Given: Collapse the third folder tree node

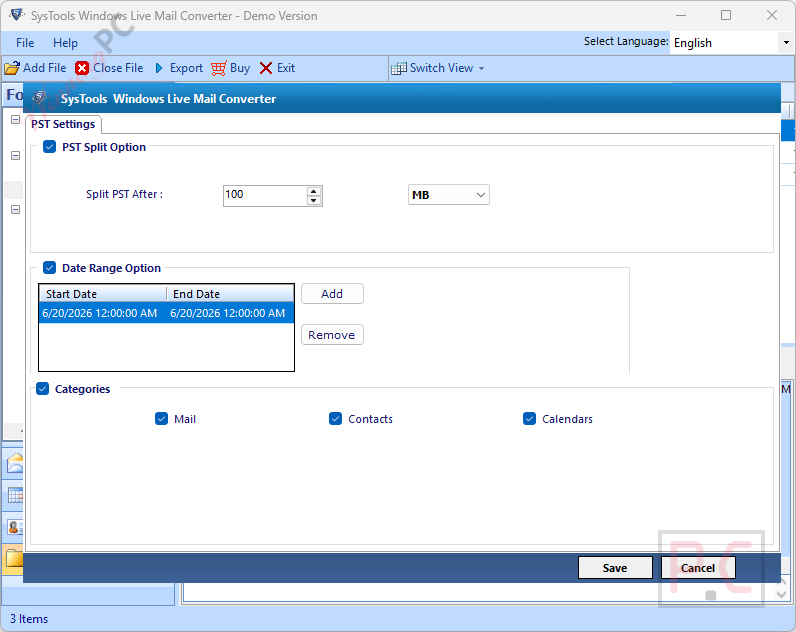Looking at the screenshot, I should [x=16, y=209].
